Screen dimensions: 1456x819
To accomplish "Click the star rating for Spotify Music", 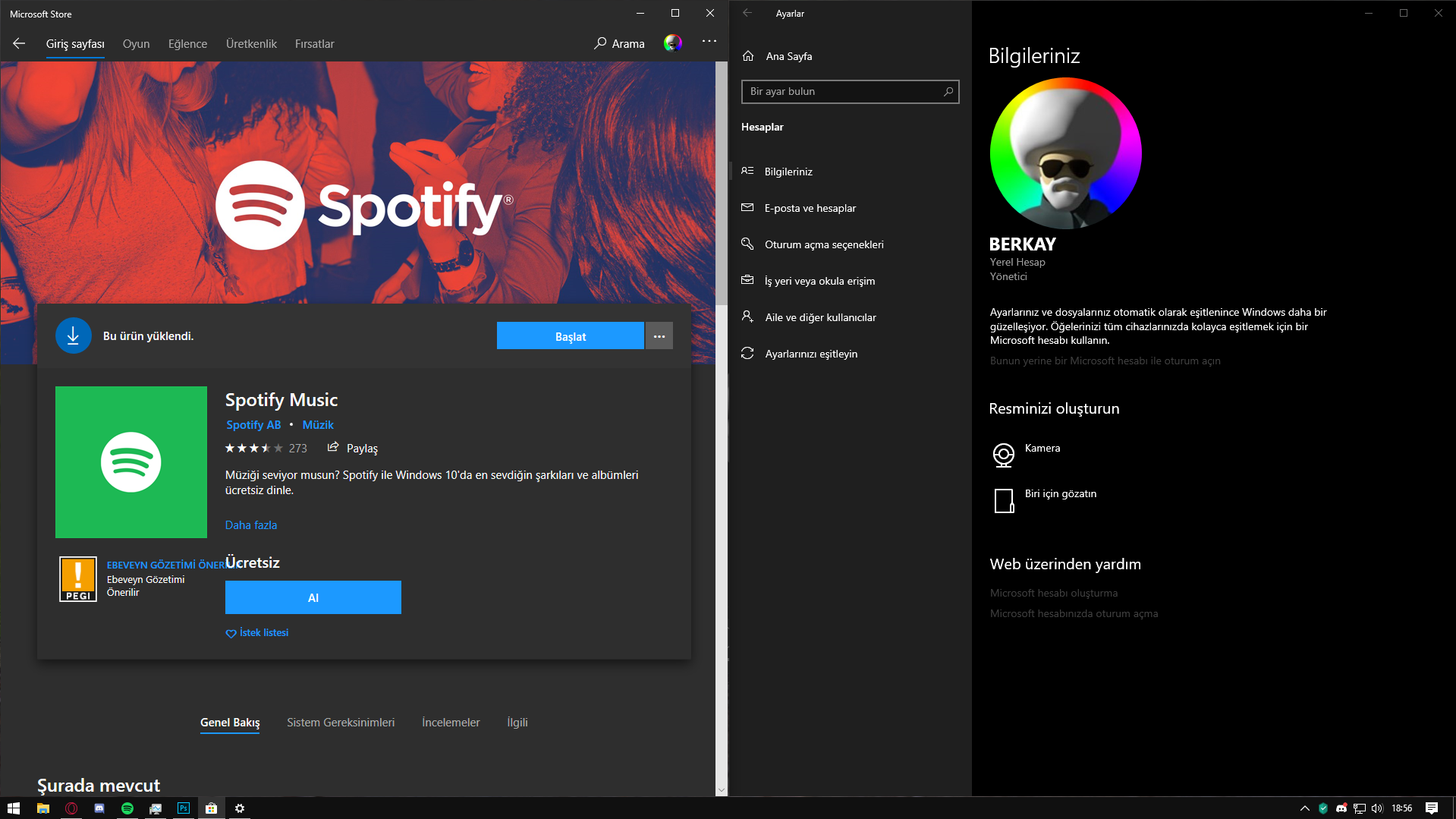I will pos(254,449).
